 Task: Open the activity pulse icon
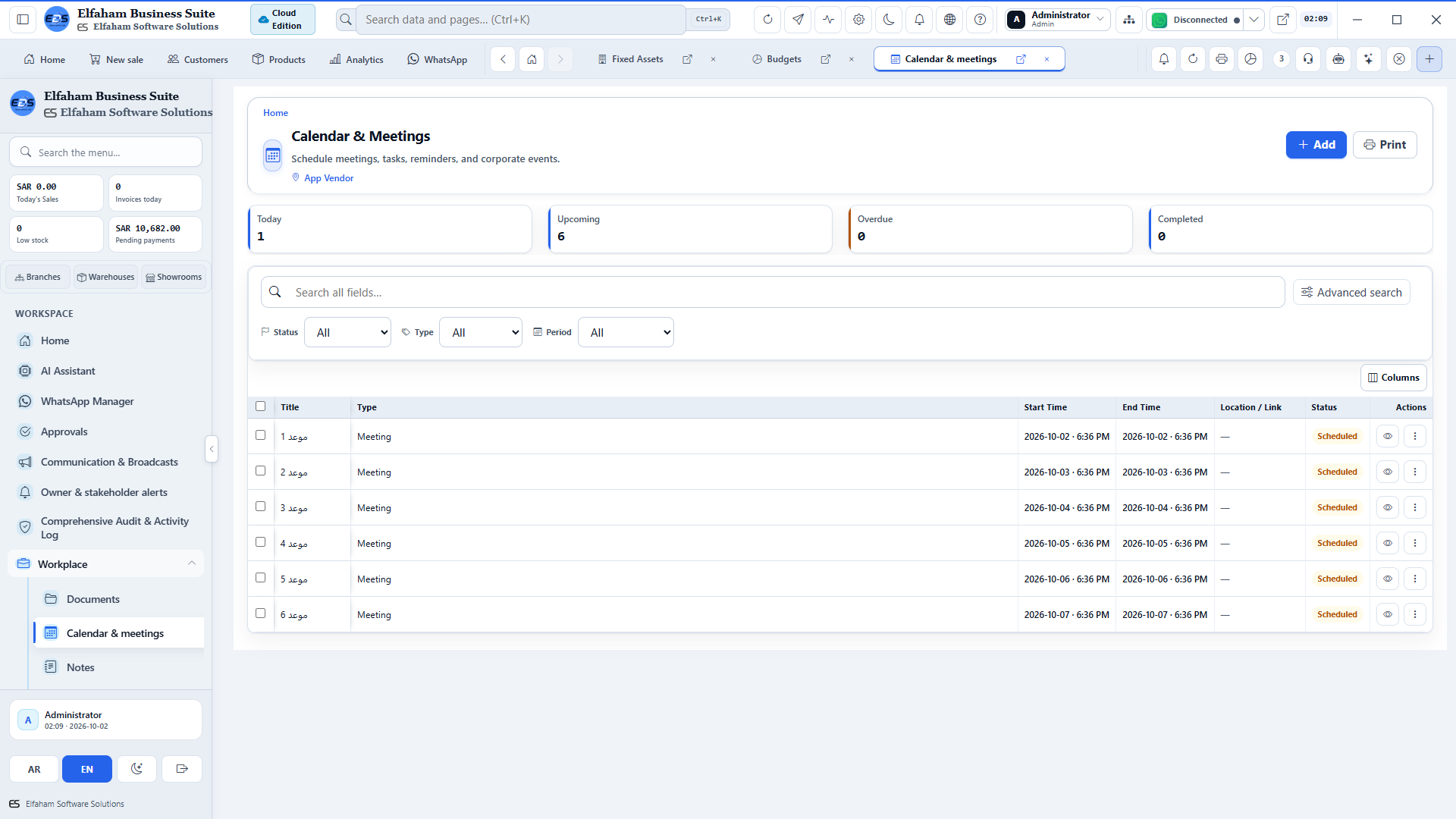coord(828,20)
